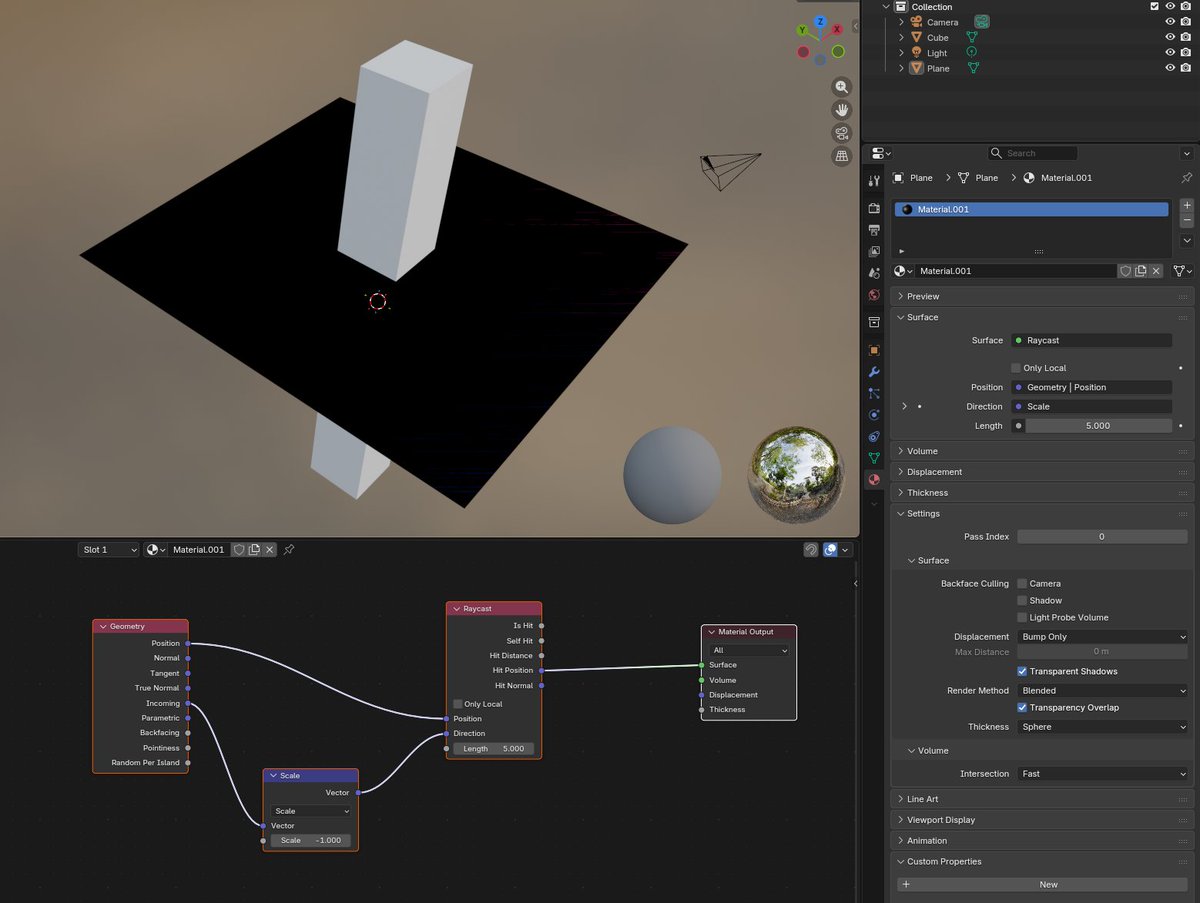Expand the Viewport Display panel

(x=1042, y=820)
